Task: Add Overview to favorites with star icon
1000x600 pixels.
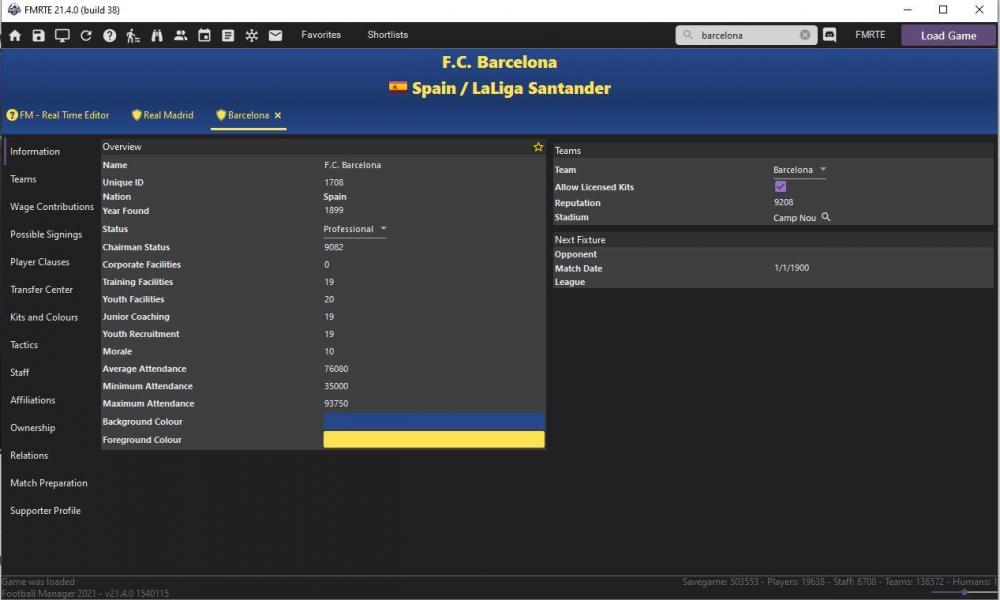Action: point(538,147)
